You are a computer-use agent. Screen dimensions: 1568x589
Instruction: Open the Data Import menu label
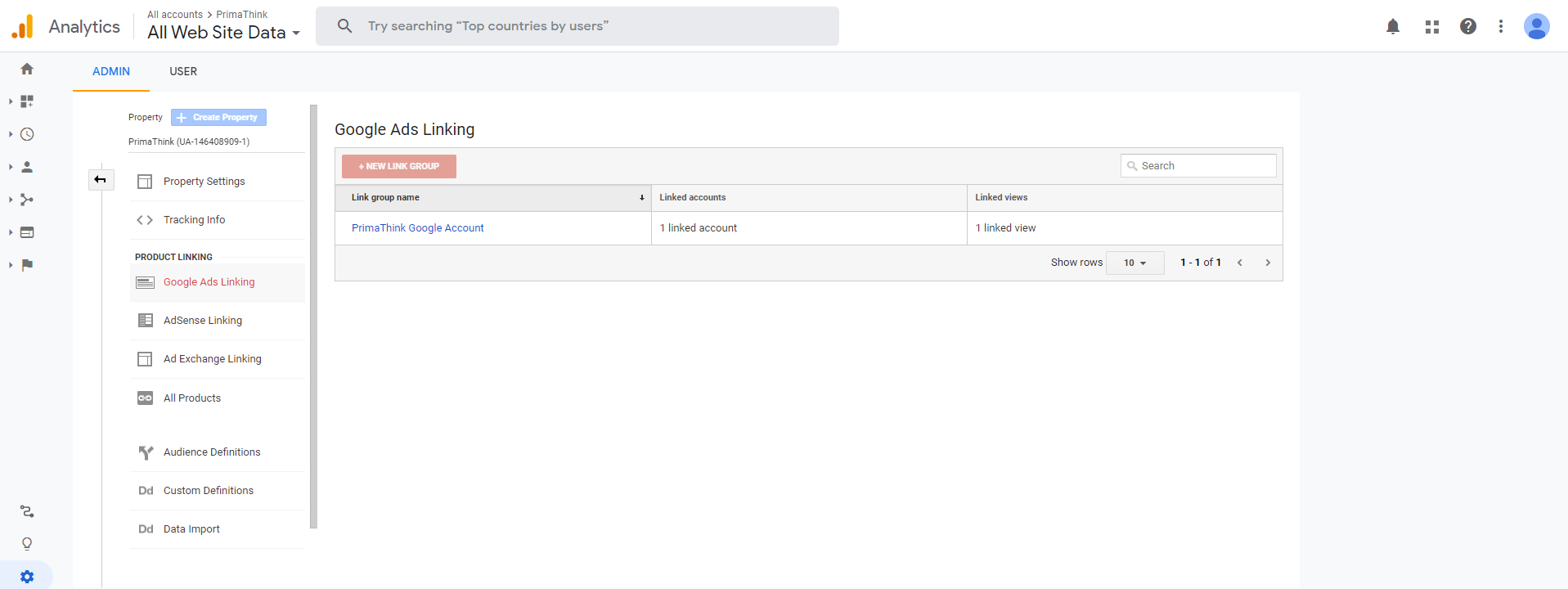click(191, 529)
